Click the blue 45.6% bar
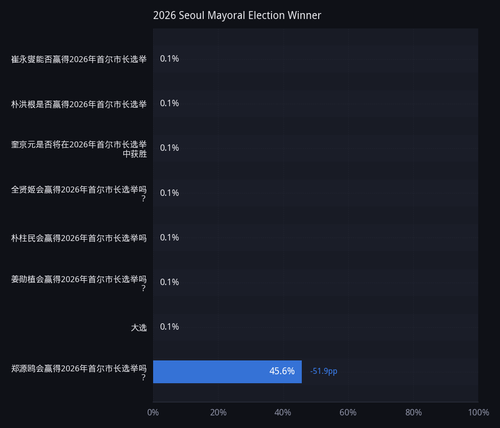The image size is (500, 428). pos(227,371)
